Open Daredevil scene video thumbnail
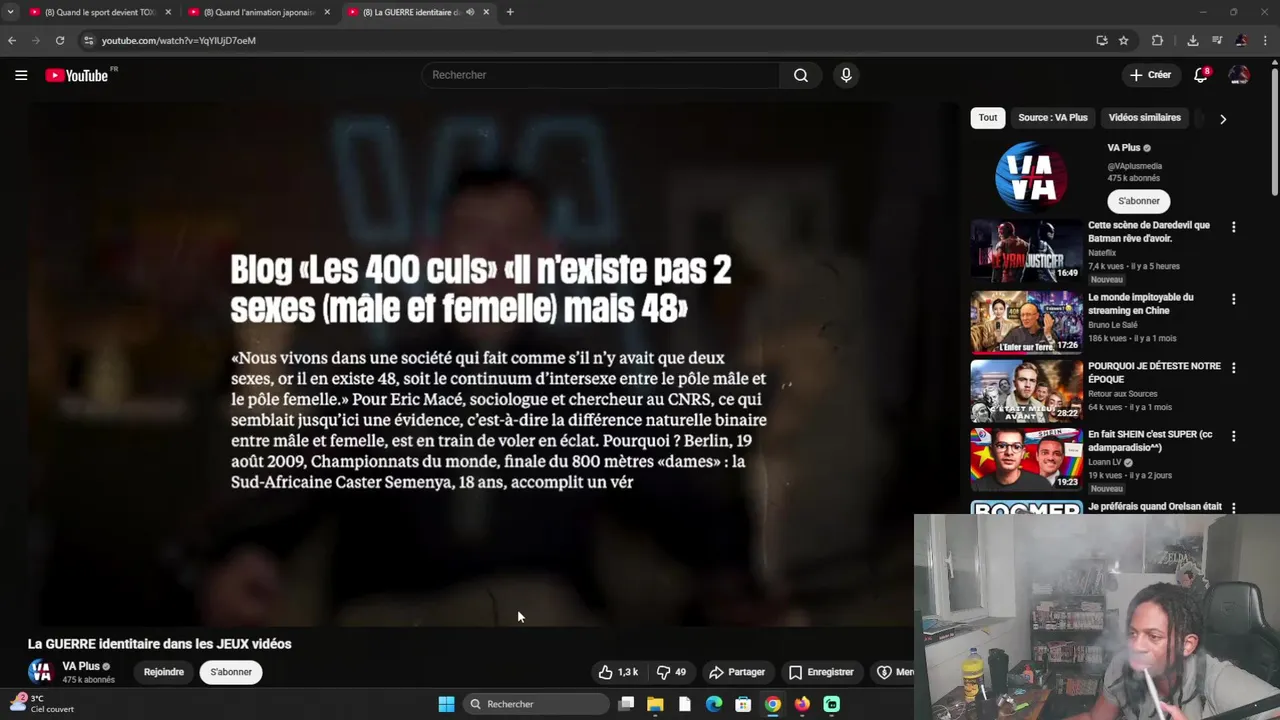 click(1026, 251)
